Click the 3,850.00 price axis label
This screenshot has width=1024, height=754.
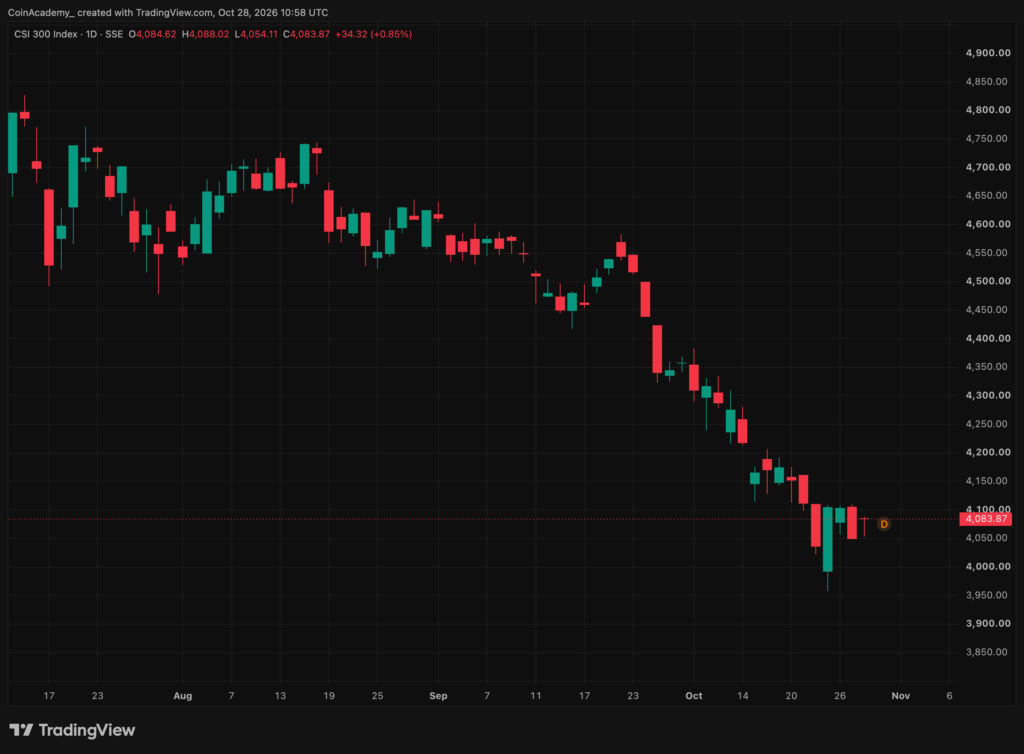[988, 652]
